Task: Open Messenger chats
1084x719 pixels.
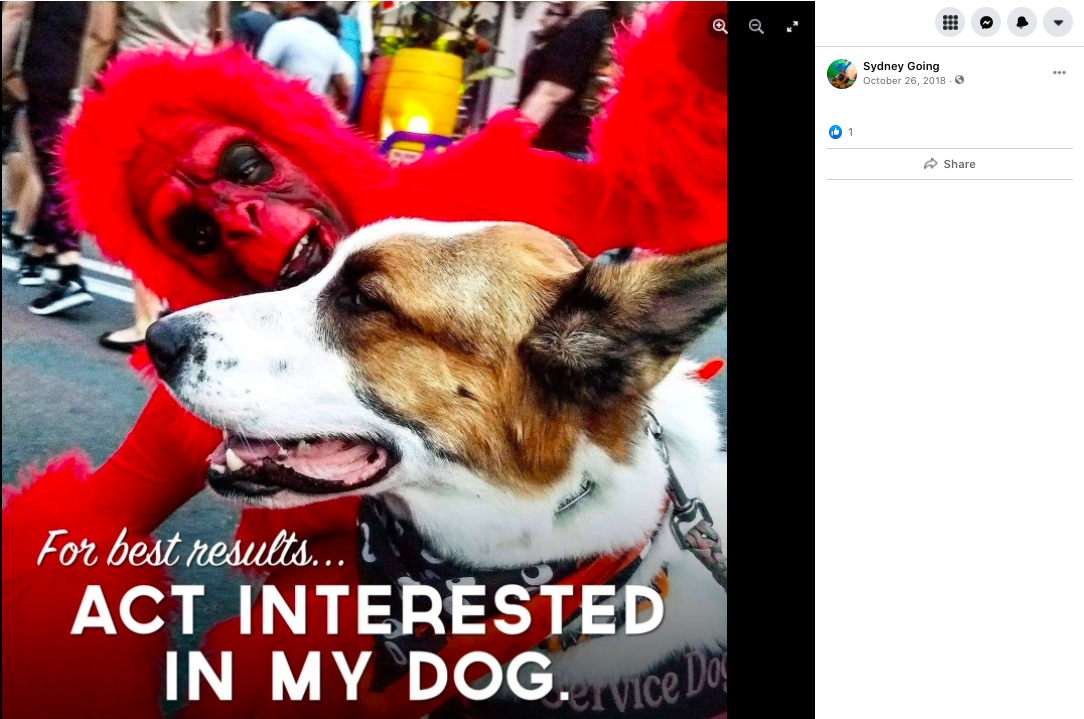Action: 986,22
